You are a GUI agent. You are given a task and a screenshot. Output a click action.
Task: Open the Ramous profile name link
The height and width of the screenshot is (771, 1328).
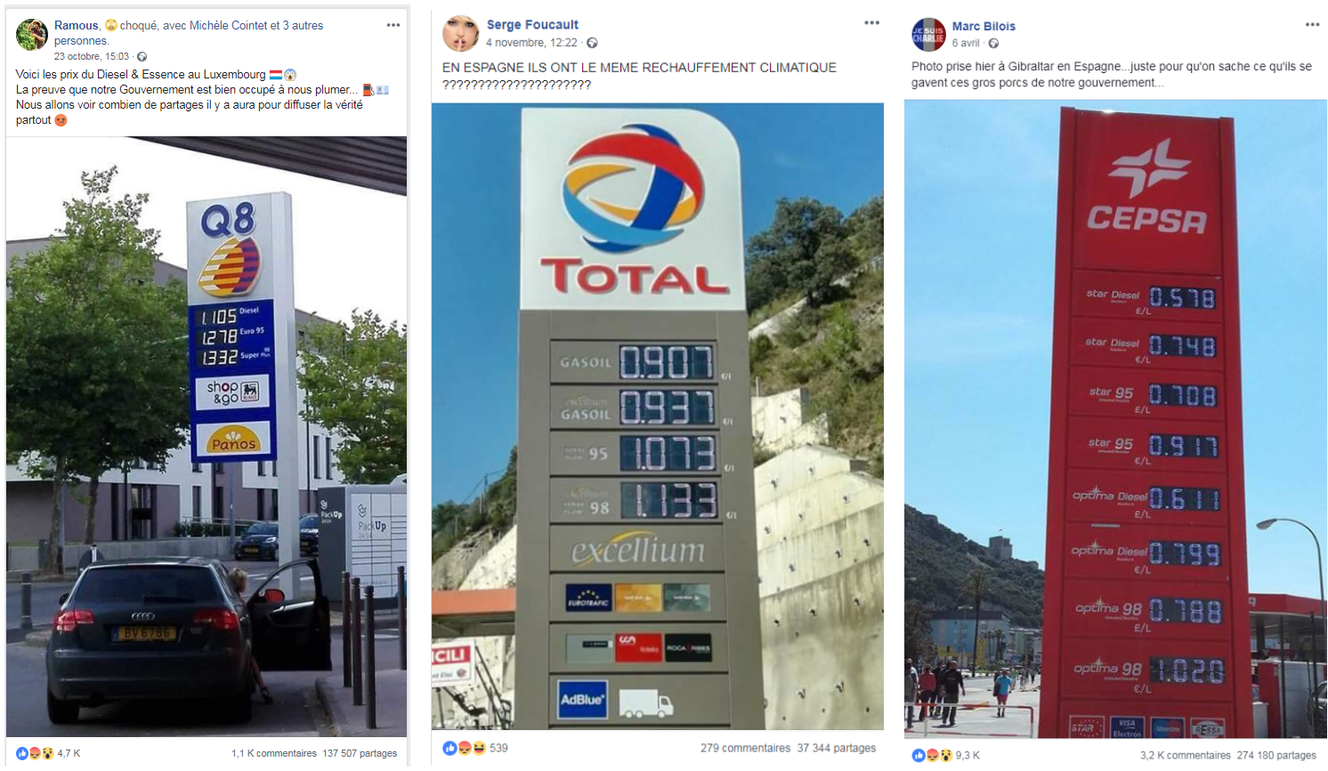(x=76, y=25)
